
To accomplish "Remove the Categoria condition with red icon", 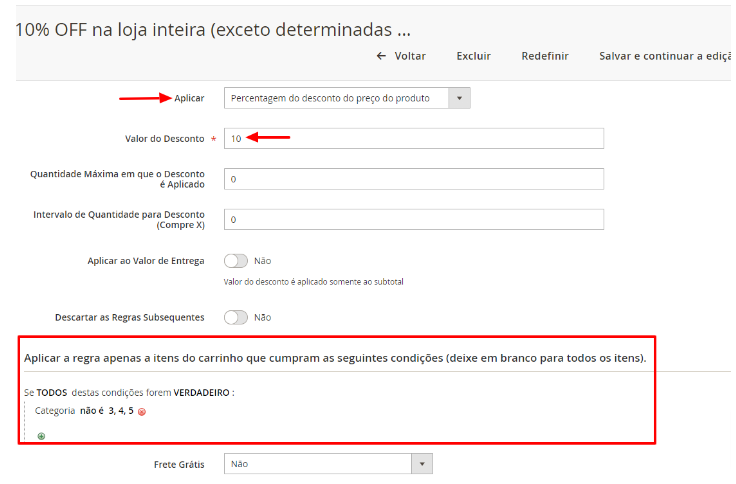I will click(x=142, y=412).
